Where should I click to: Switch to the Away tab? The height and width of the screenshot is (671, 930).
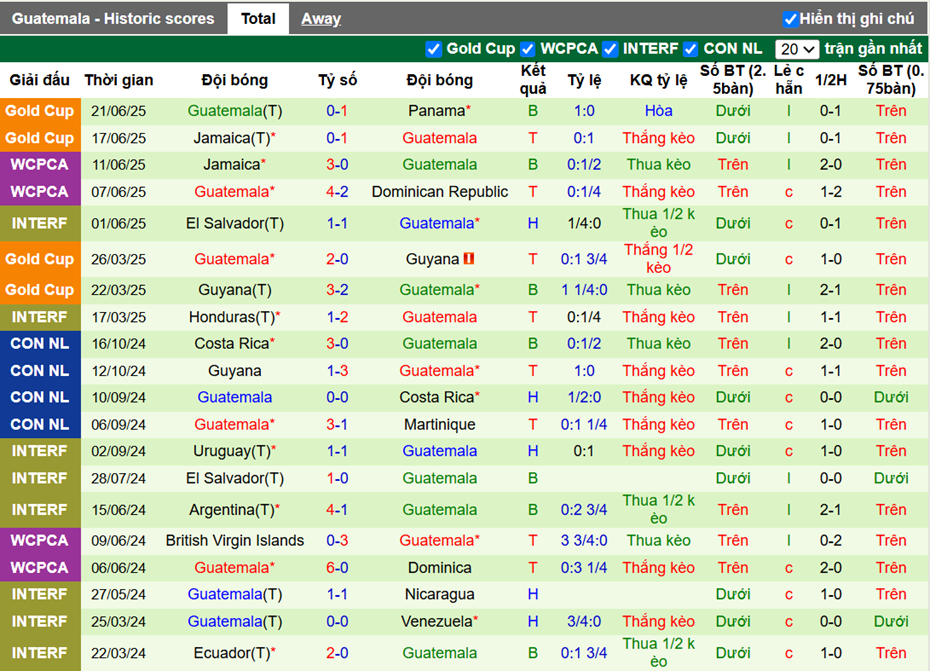321,19
